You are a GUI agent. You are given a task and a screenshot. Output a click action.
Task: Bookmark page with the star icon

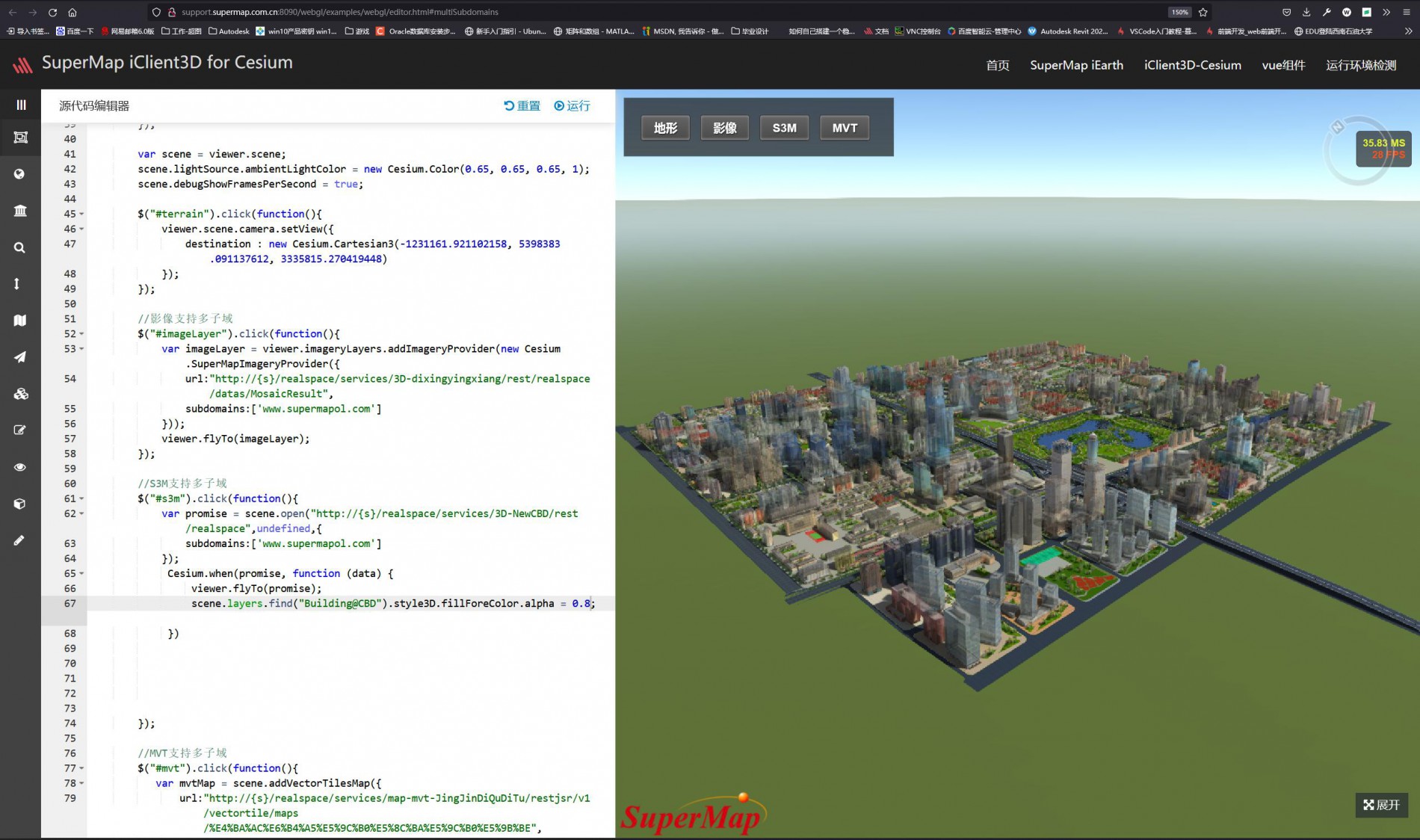click(x=1203, y=12)
